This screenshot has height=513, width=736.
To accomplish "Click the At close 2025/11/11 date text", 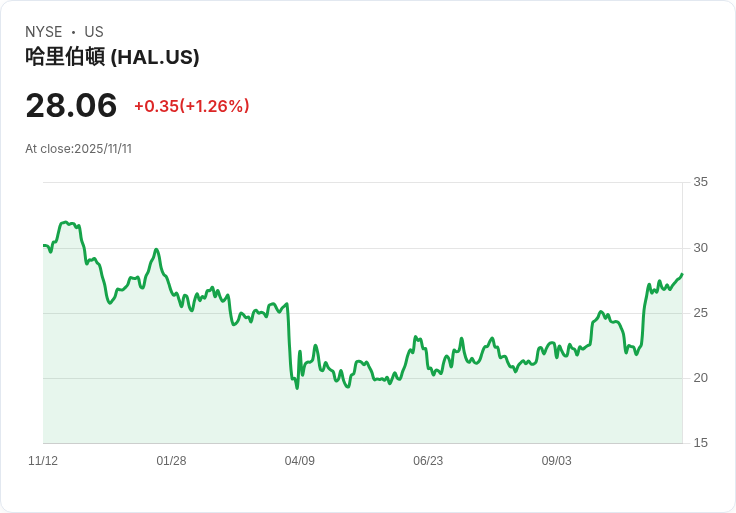I will (78, 149).
